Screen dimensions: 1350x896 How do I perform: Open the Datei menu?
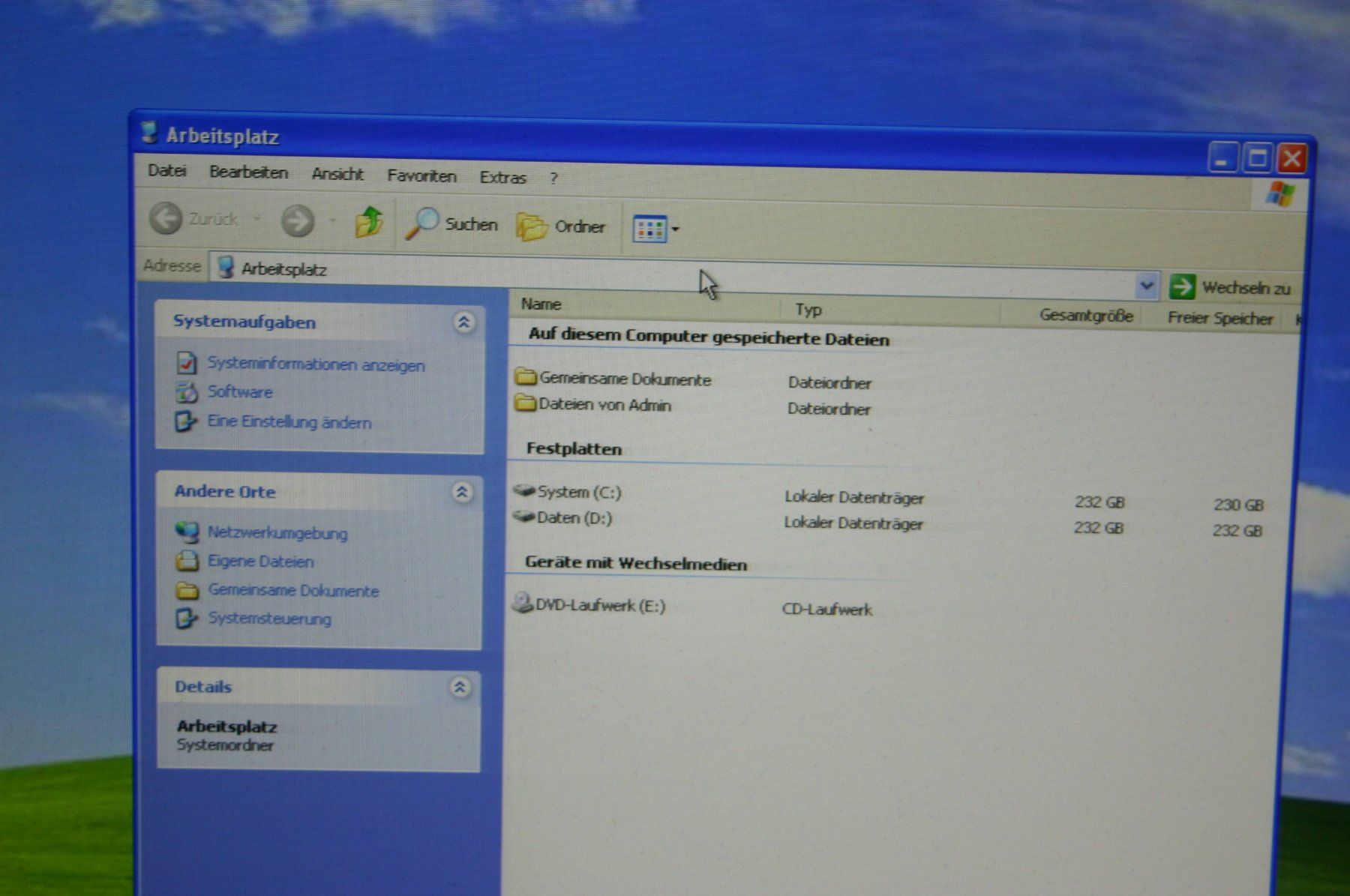[x=166, y=171]
